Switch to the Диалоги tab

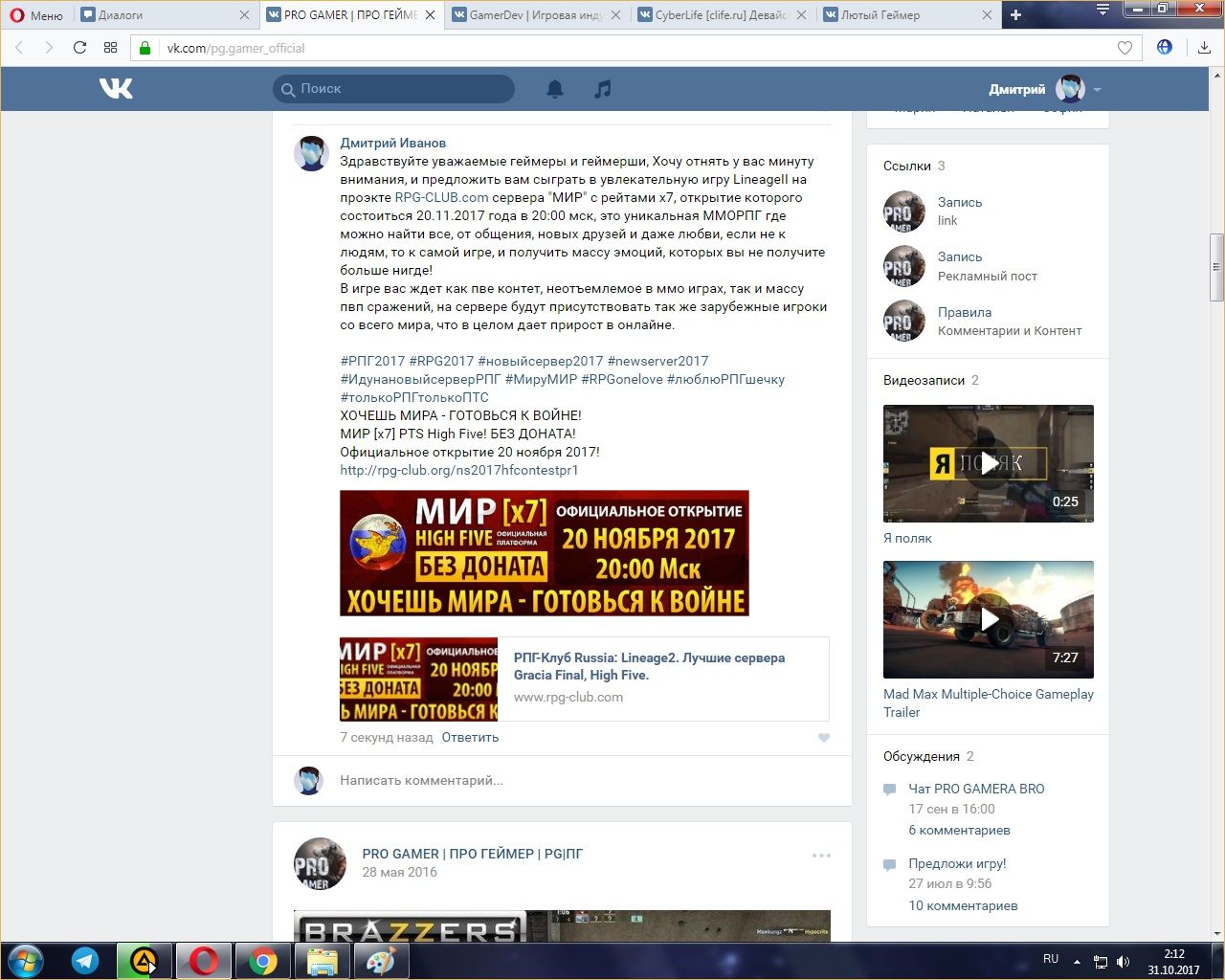coord(165,15)
